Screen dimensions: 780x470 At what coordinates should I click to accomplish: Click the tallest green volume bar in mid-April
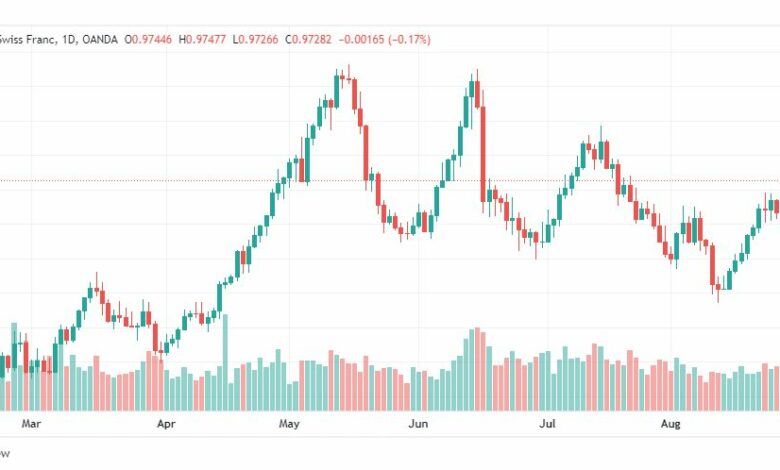tap(225, 362)
